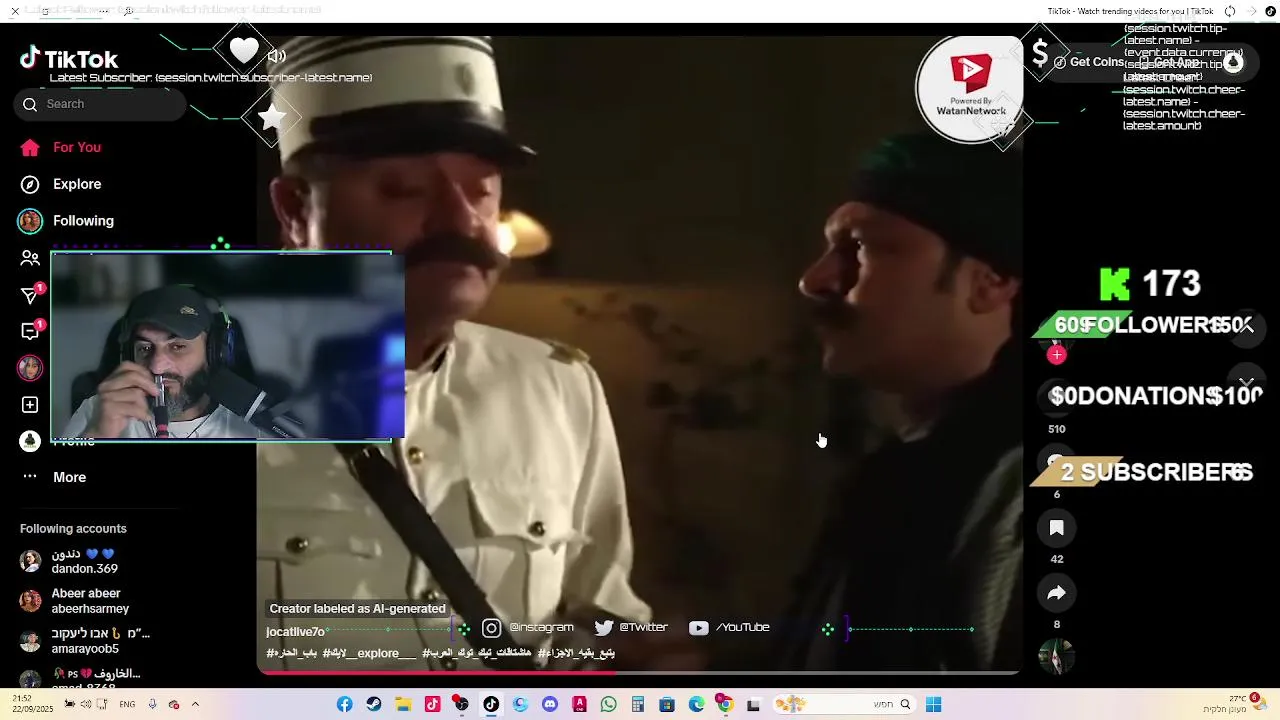The image size is (1280, 720).
Task: Click the Creator labeled as AI-generated label
Action: (357, 608)
